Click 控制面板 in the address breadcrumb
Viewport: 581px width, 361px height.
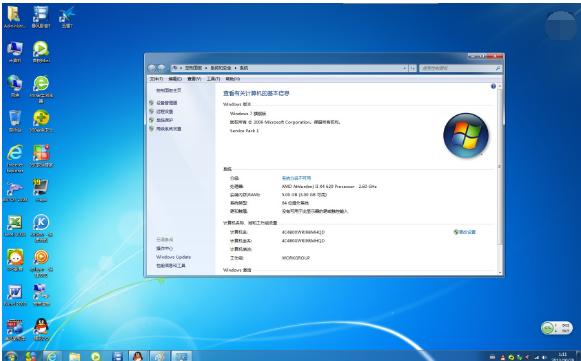pyautogui.click(x=193, y=68)
